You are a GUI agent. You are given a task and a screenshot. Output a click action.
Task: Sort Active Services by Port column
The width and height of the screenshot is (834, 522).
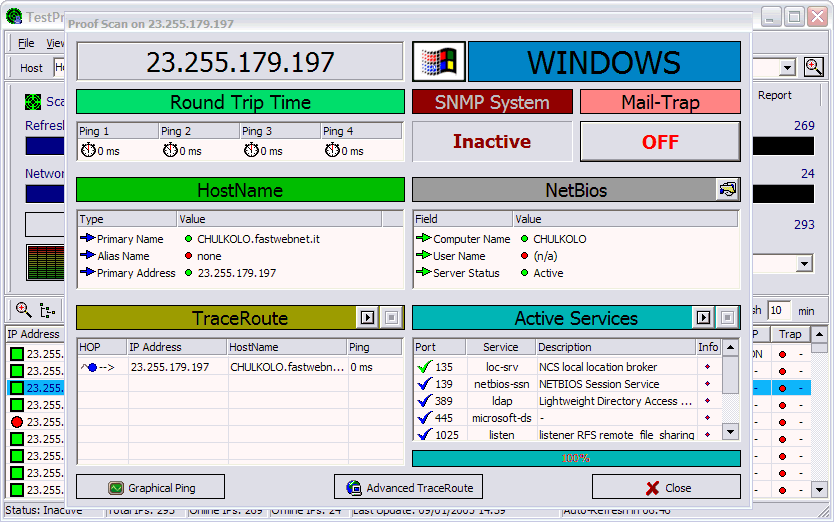coord(439,347)
